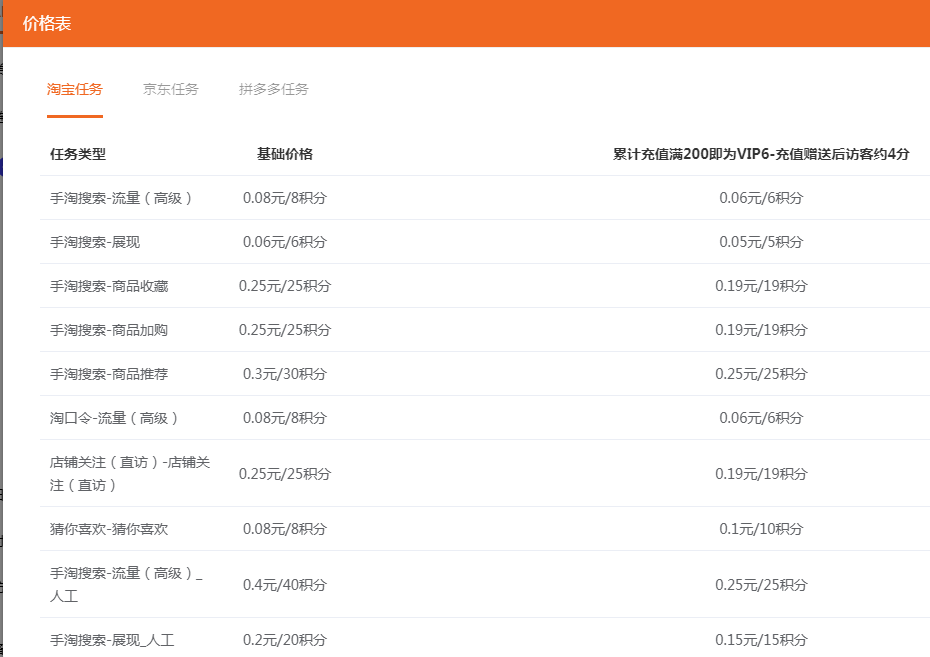Open the 京东任务 tab
This screenshot has width=930, height=657.
(171, 89)
